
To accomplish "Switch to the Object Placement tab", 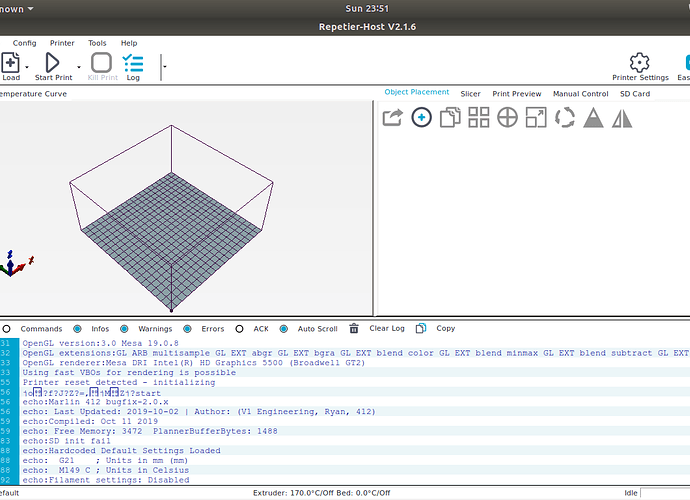I will click(x=417, y=92).
